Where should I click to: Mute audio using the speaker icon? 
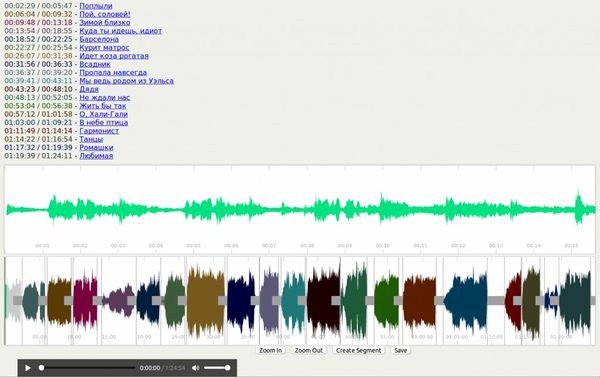pyautogui.click(x=196, y=368)
